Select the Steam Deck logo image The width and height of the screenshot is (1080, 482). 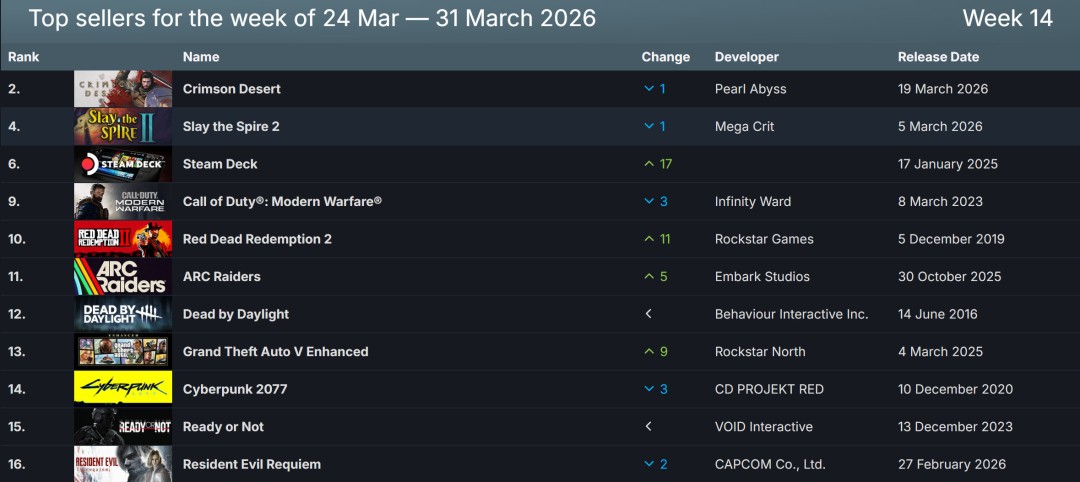click(x=123, y=164)
